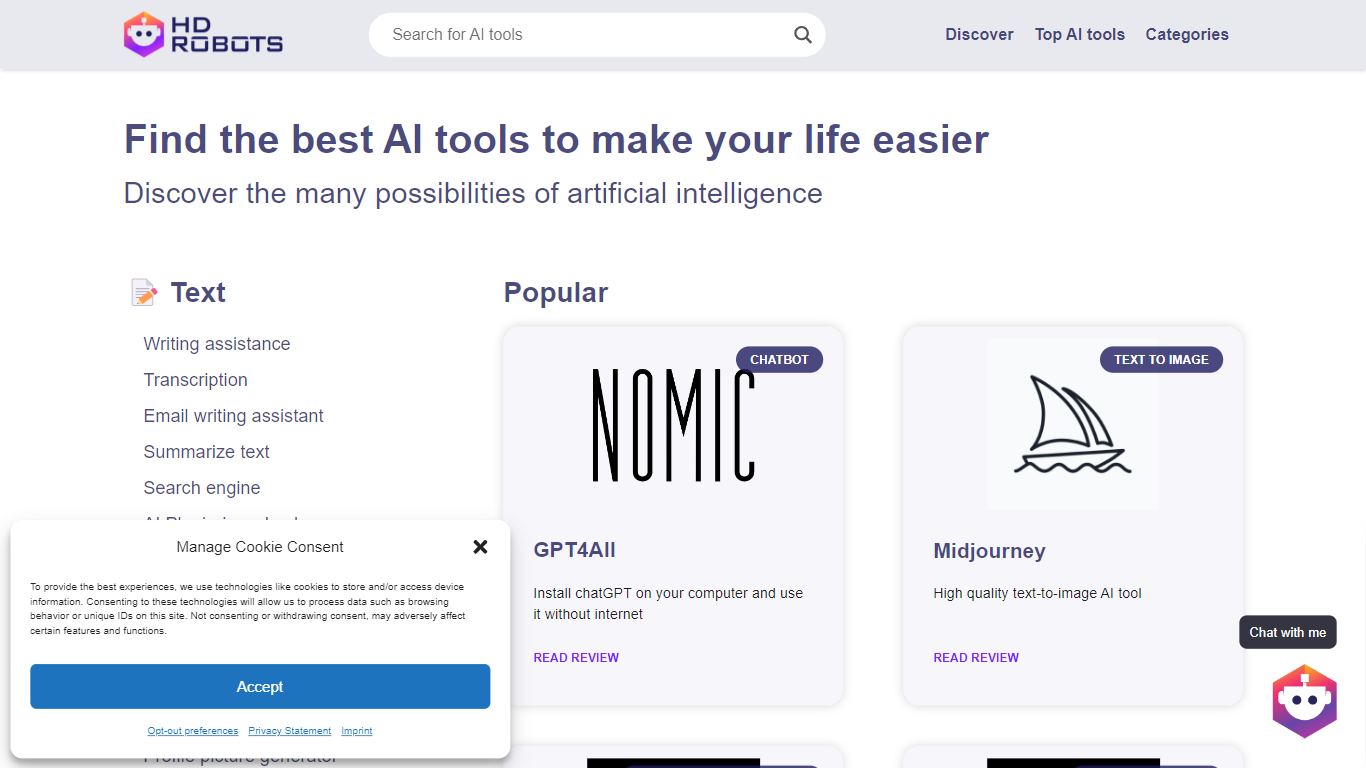Select Writing assistance category
The image size is (1366, 768).
coord(217,344)
